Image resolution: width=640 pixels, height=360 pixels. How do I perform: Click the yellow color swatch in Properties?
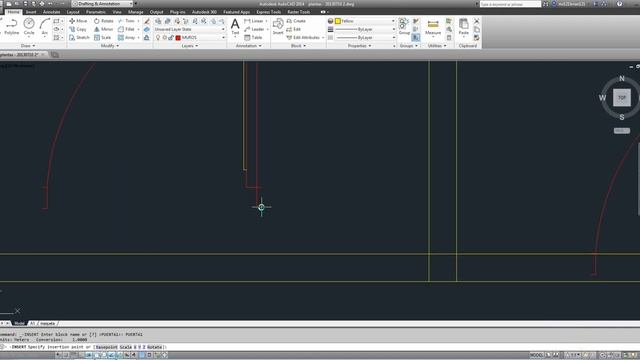click(338, 21)
